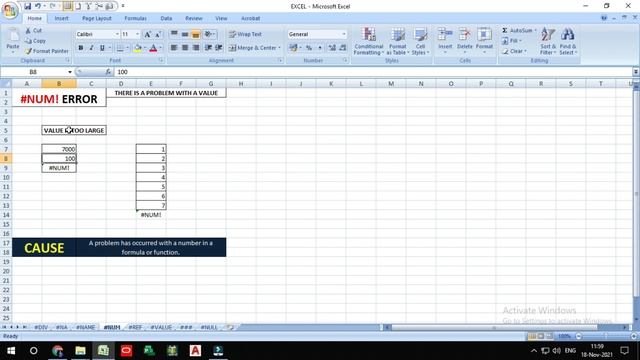Decrease the font size

[x=158, y=34]
